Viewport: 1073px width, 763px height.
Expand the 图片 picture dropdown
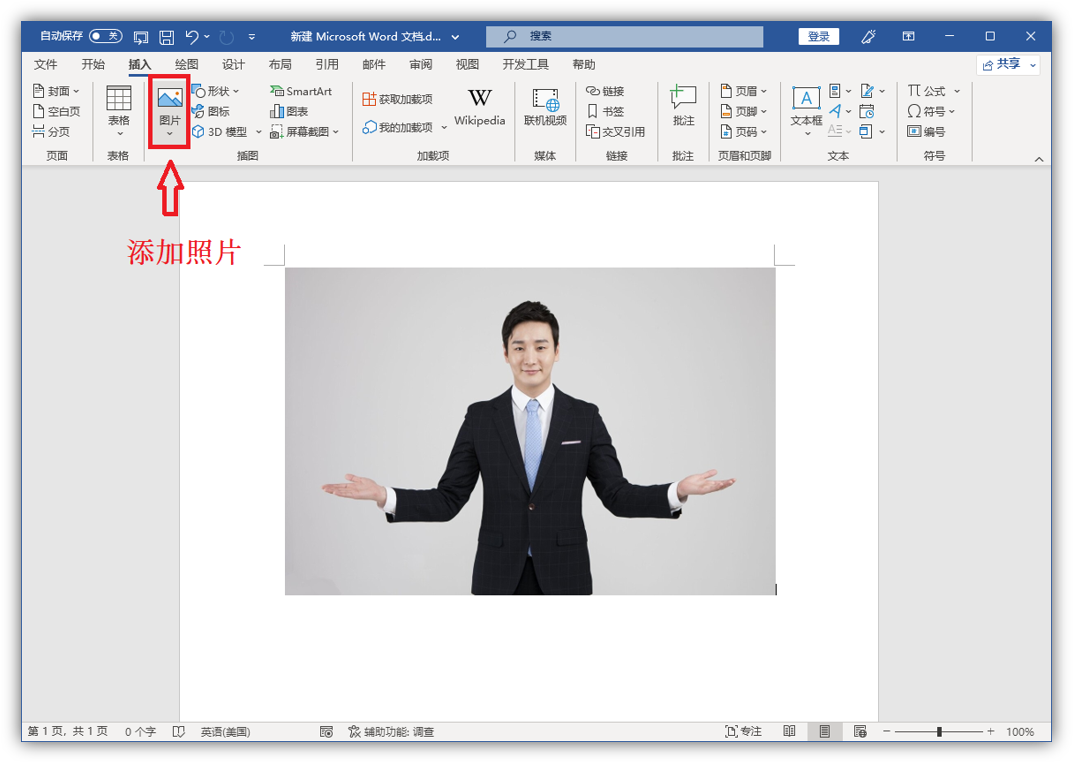pos(170,133)
